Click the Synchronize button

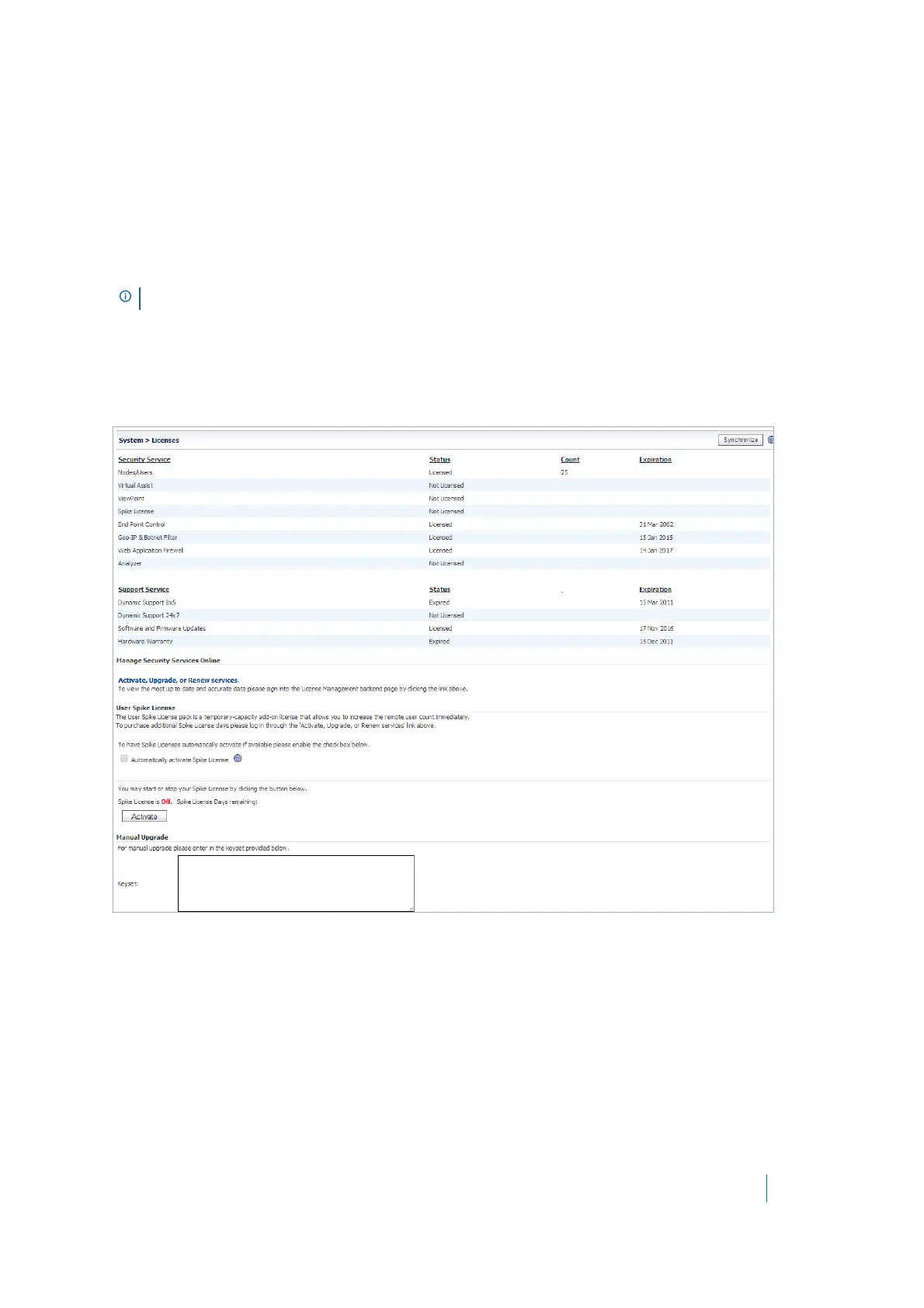[x=740, y=440]
